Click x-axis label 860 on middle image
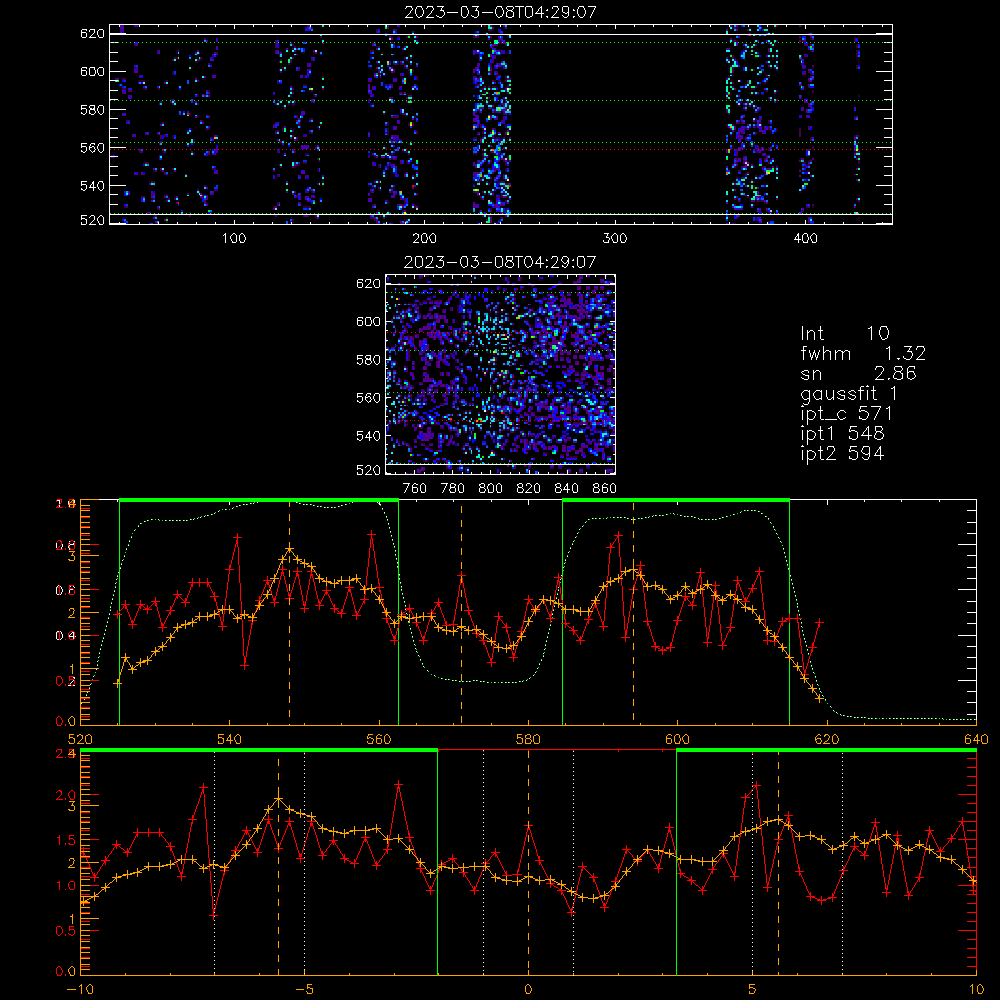1000x1000 pixels. click(x=605, y=489)
